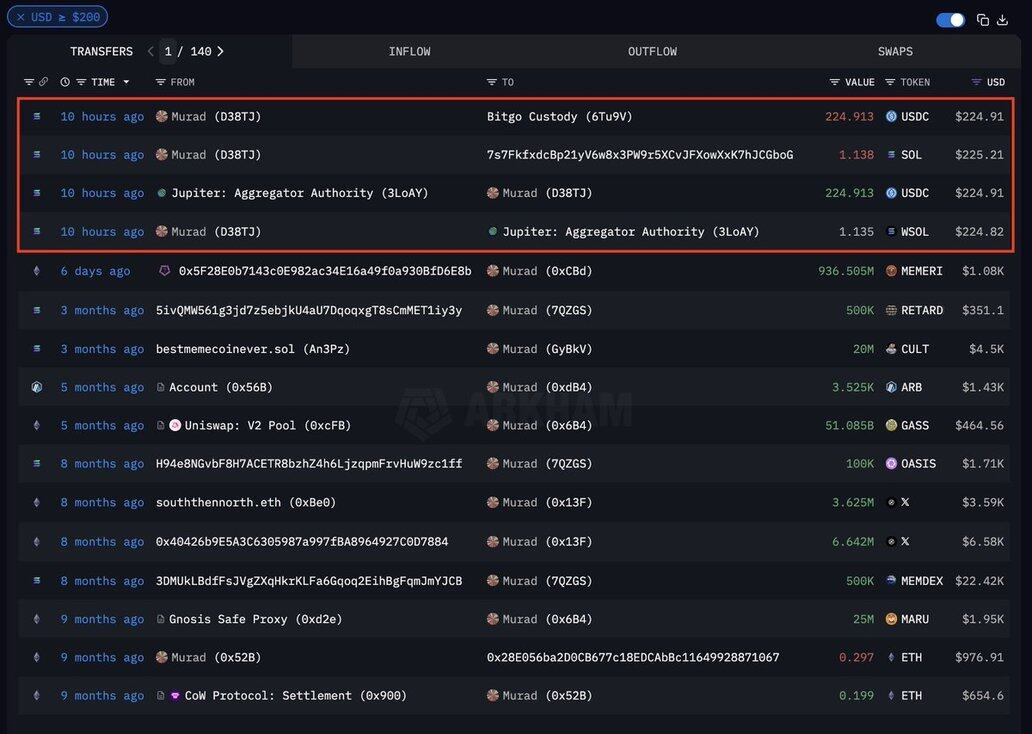
Task: Open the FROM column filter
Action: (160, 82)
